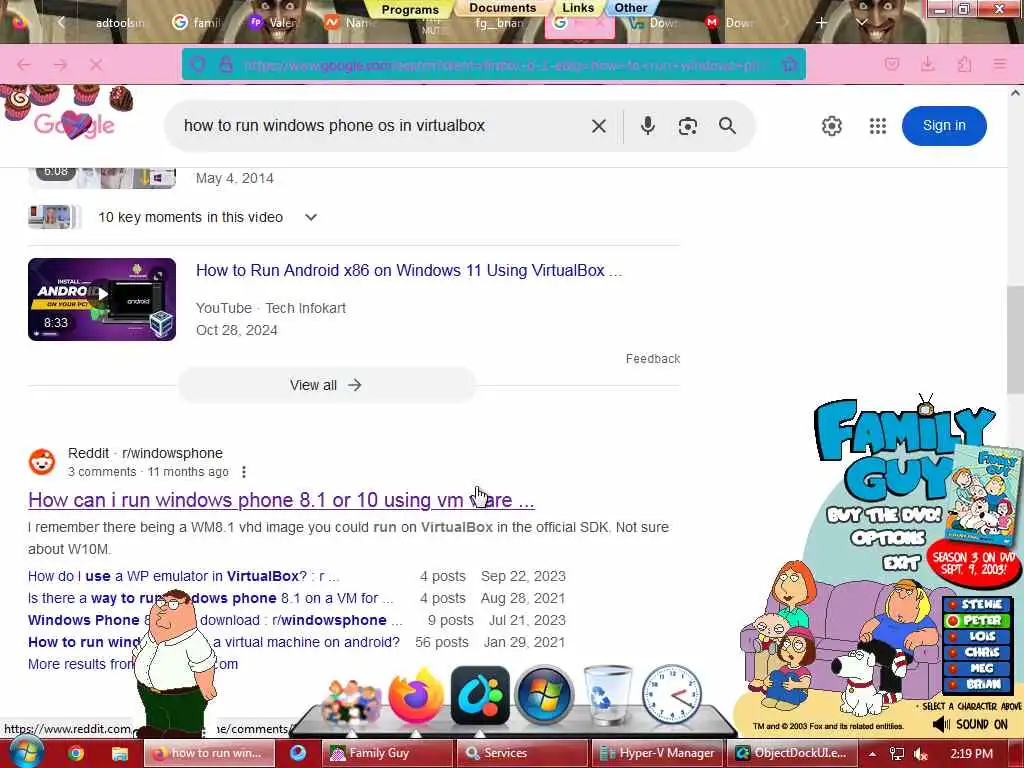
Task: Open ObjectDock settings icon in the dock
Action: tap(480, 696)
